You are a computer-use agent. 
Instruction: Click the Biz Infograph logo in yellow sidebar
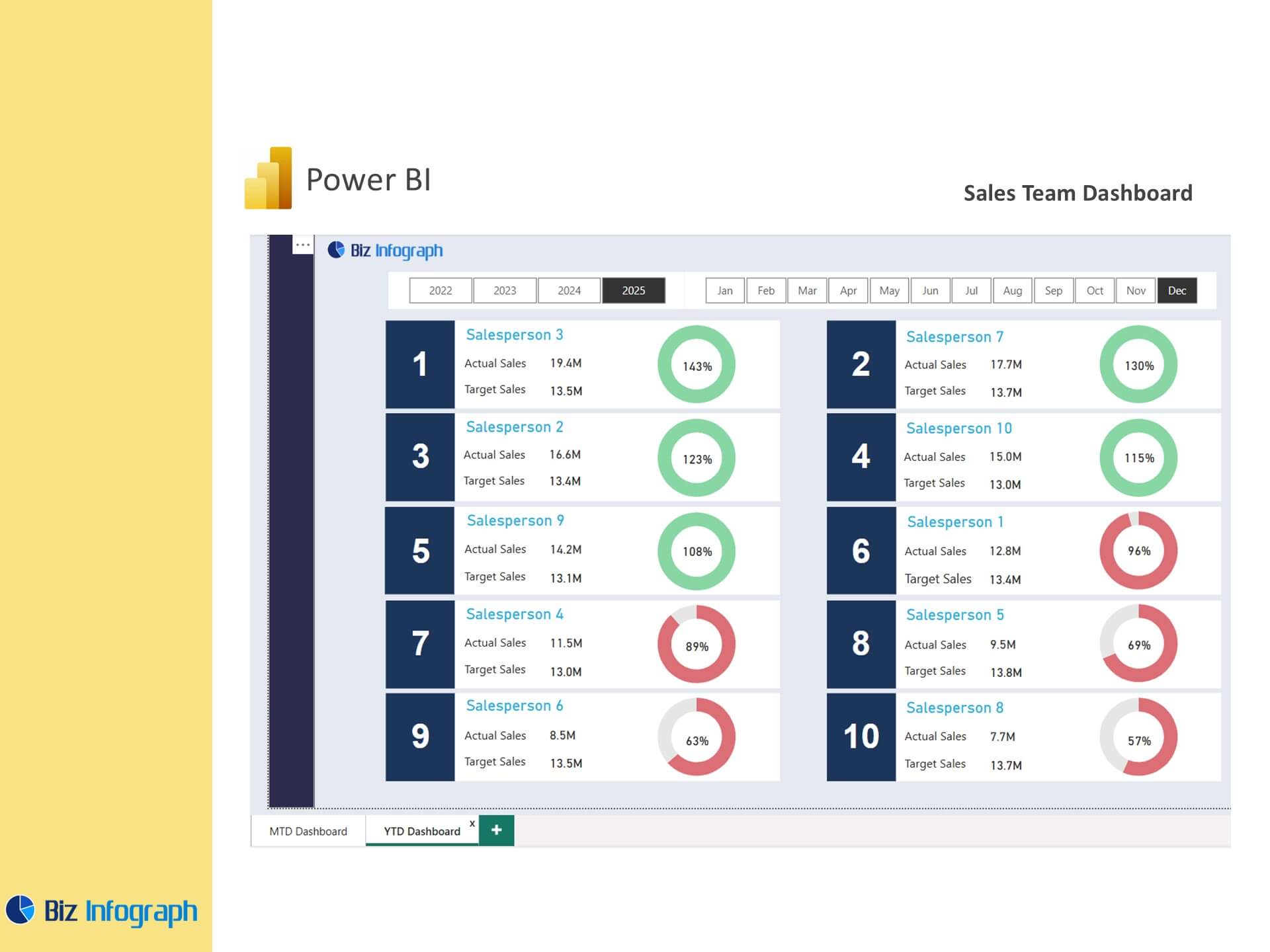[102, 911]
